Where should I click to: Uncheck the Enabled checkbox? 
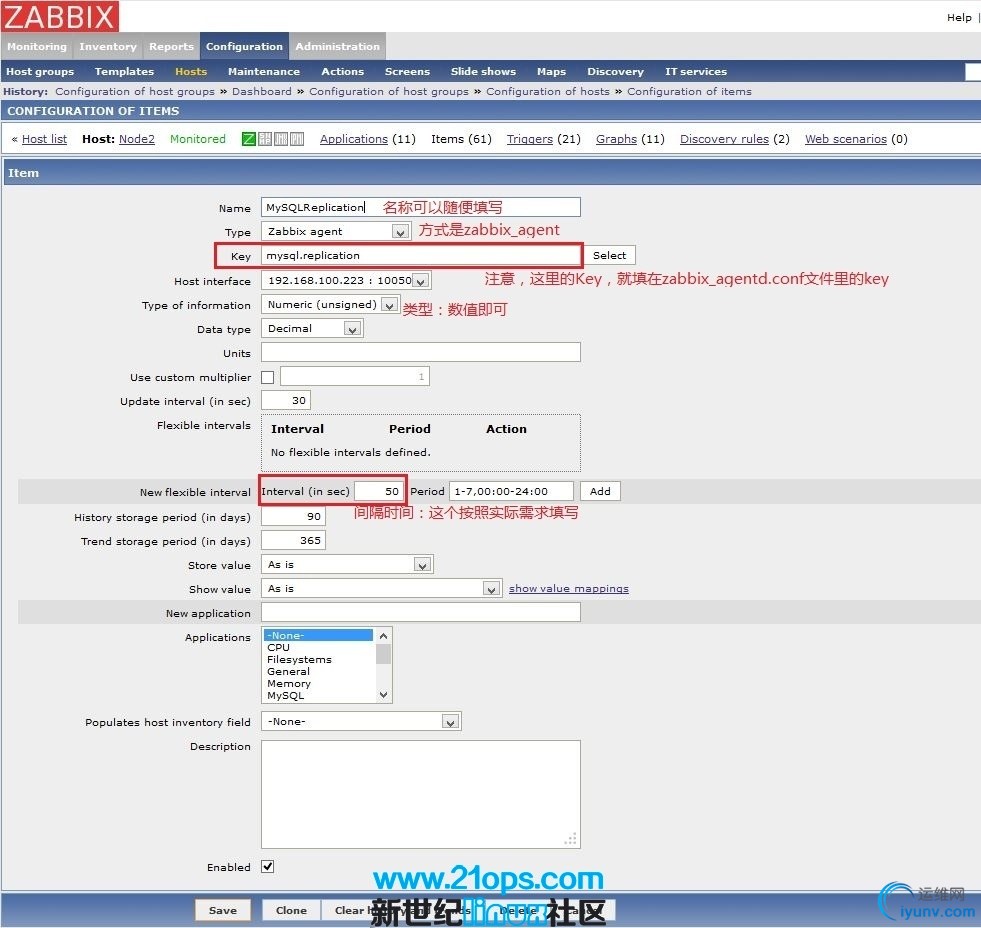click(x=268, y=867)
